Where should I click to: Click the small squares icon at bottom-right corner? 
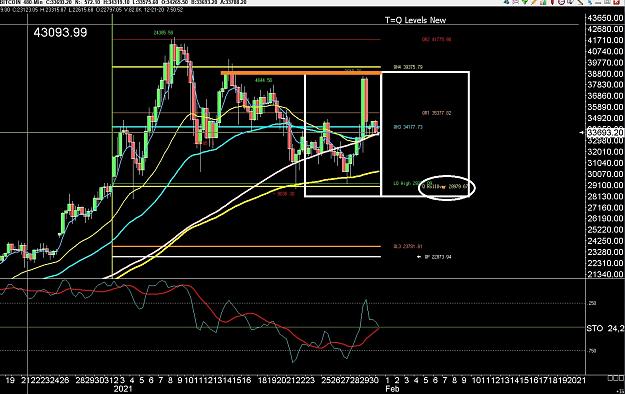(x=615, y=378)
